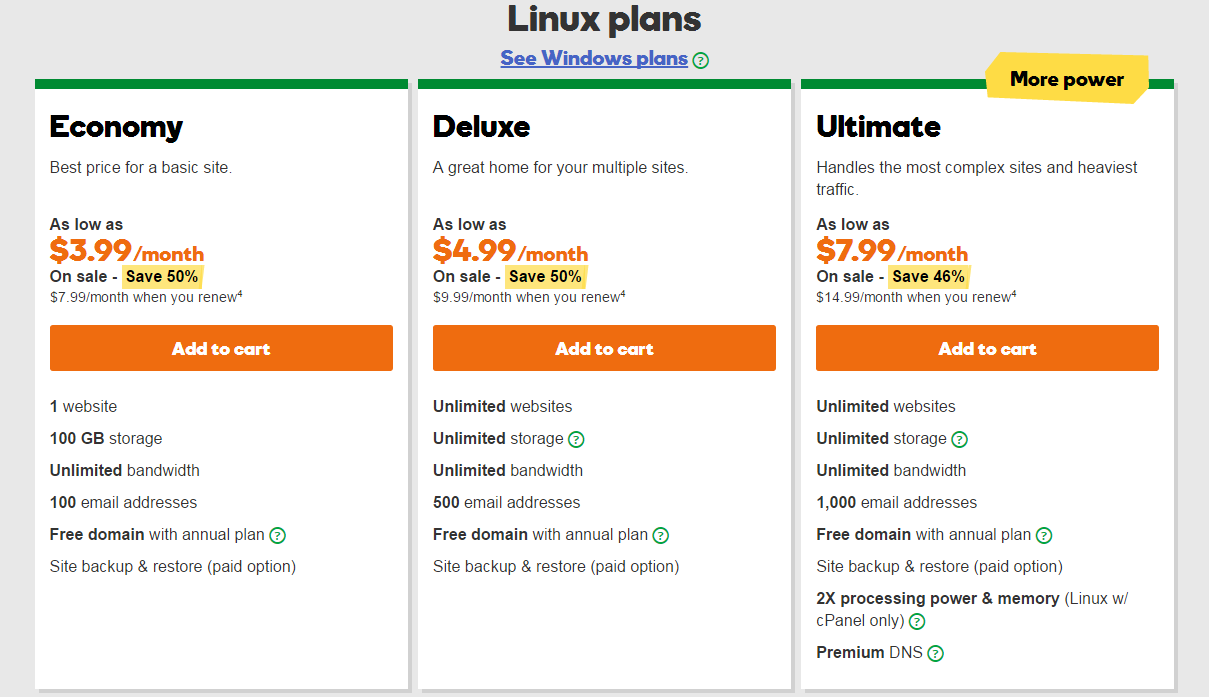
Task: Select the Deluxe plan heading
Action: pyautogui.click(x=482, y=127)
